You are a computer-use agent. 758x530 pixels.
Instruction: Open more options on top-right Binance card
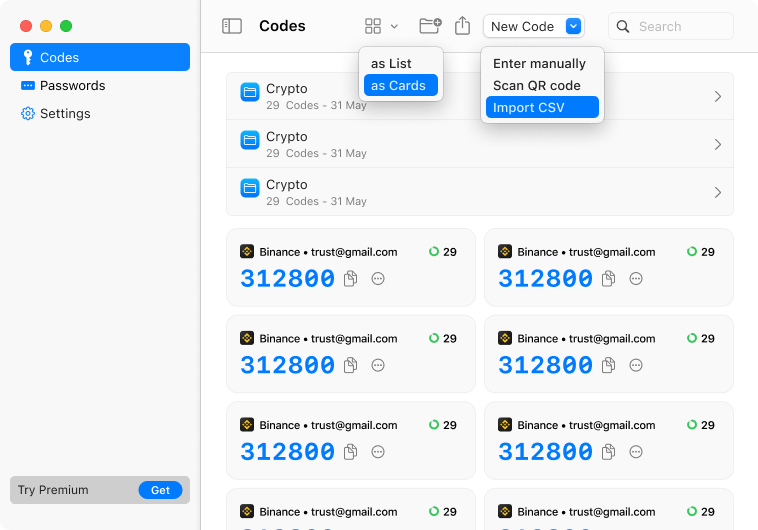pos(636,279)
